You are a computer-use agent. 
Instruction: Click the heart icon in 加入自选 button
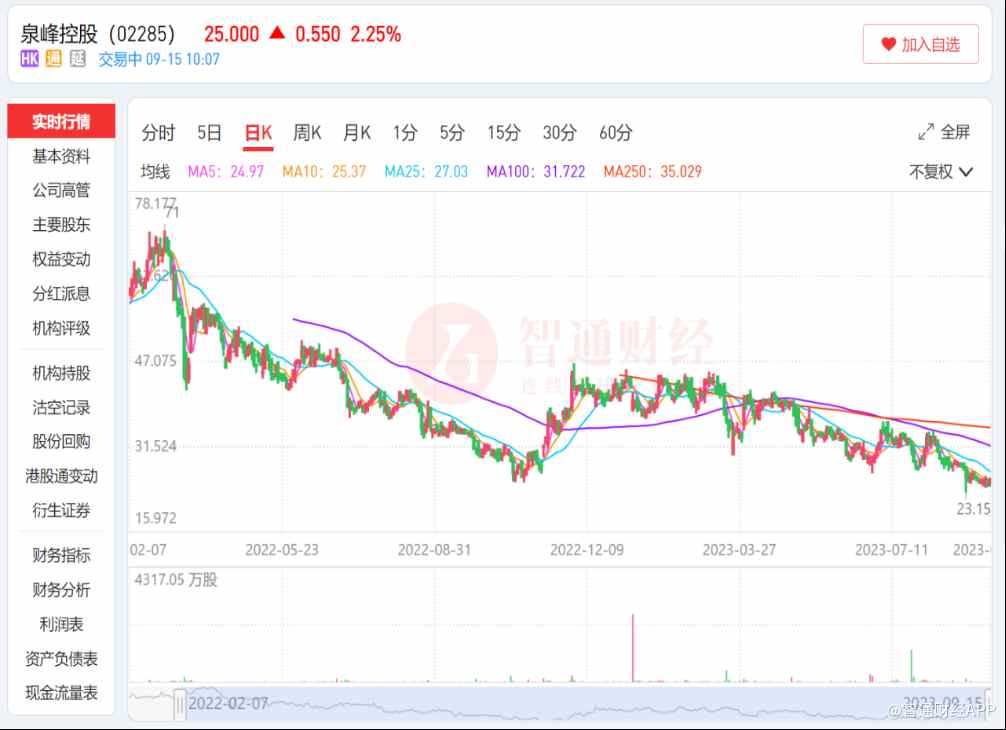(890, 44)
